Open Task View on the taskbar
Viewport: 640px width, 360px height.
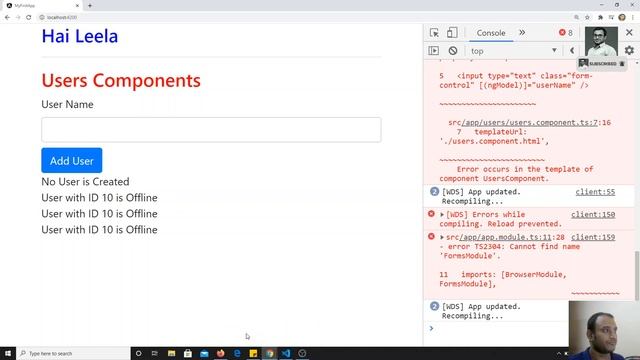click(x=155, y=353)
